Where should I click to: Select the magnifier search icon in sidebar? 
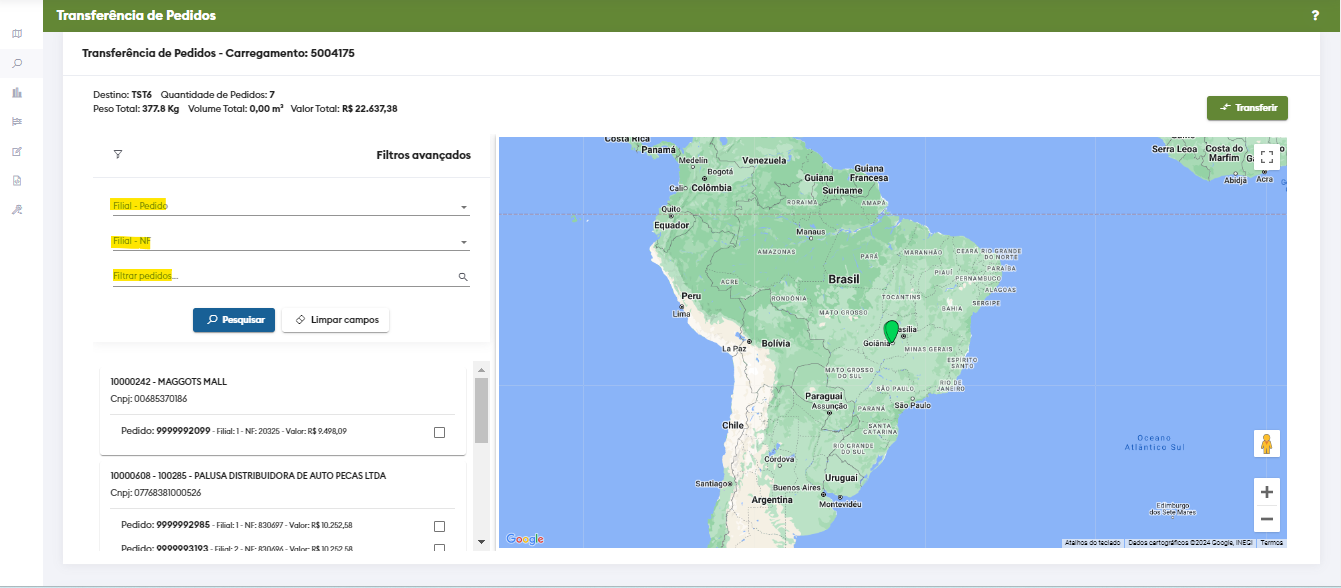[17, 63]
